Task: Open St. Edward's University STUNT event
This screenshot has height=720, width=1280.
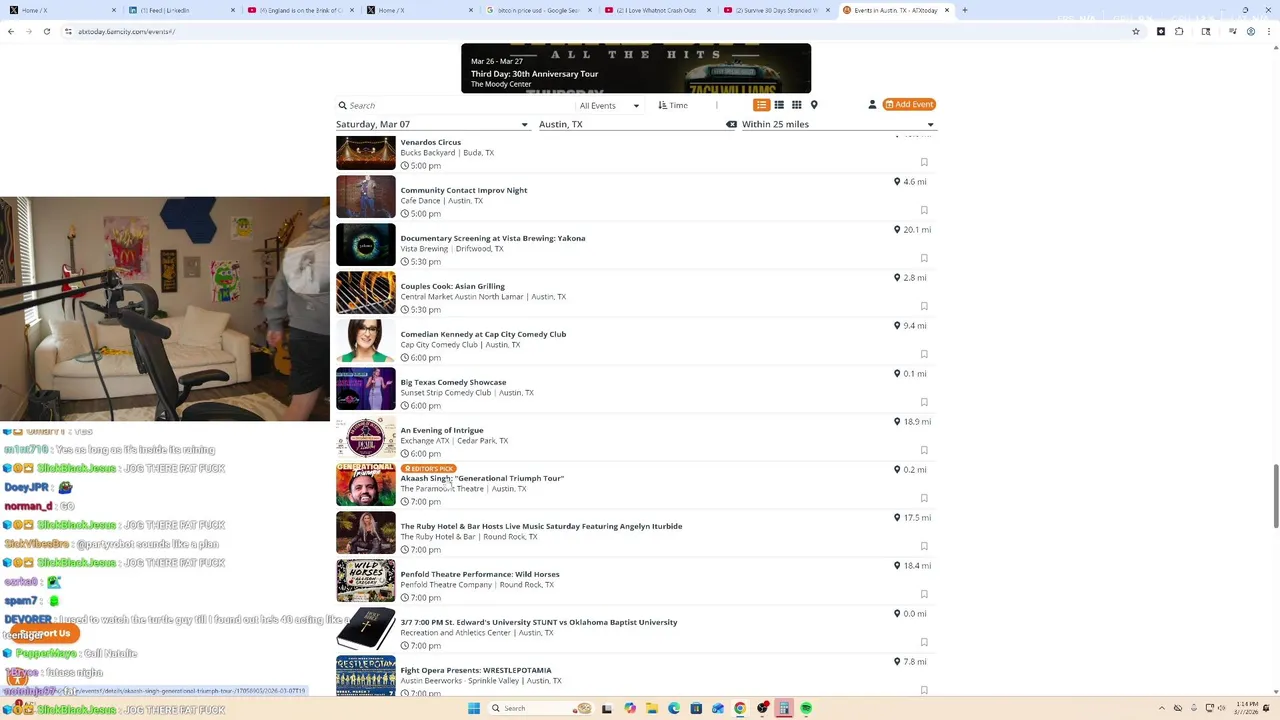Action: [x=538, y=622]
